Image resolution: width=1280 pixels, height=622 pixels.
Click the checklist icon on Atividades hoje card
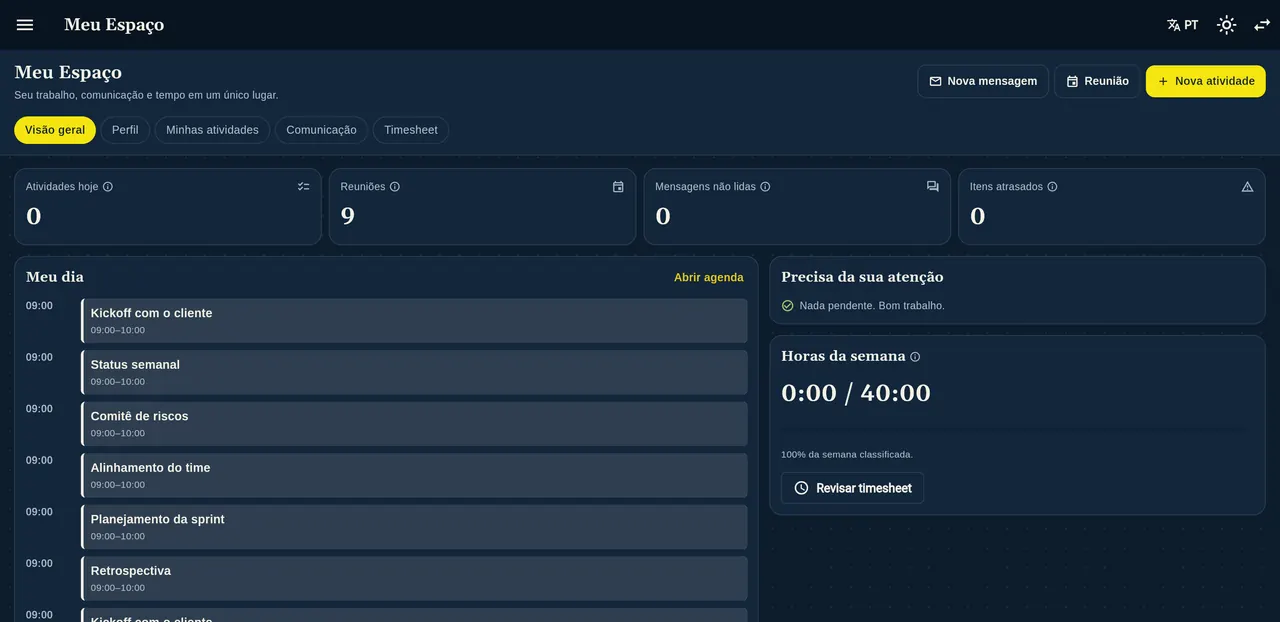(303, 187)
